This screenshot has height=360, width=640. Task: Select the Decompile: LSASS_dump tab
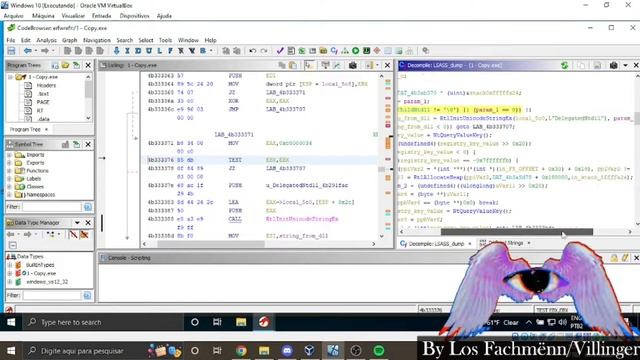point(436,244)
